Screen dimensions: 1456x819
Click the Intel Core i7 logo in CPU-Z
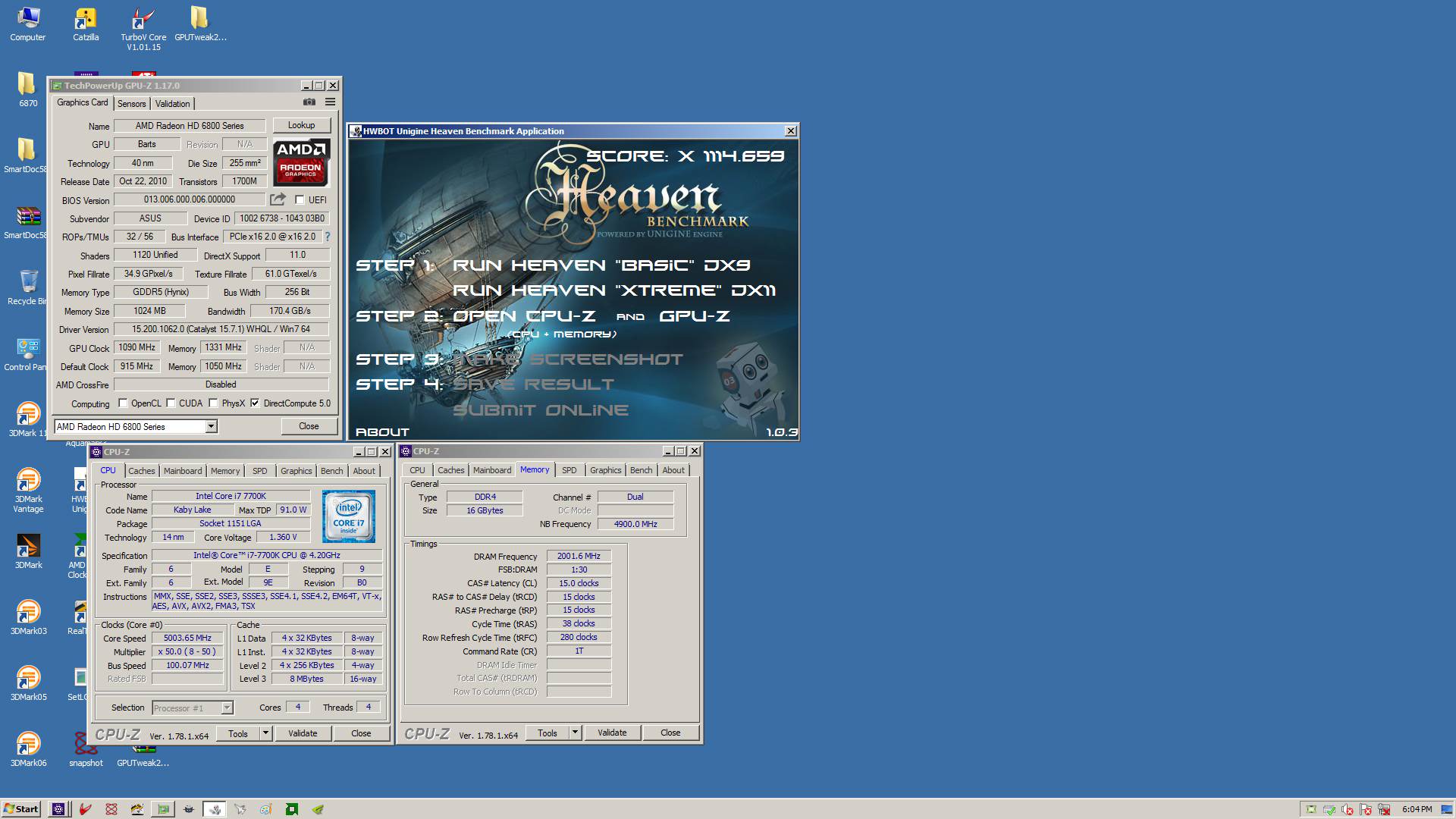tap(348, 516)
